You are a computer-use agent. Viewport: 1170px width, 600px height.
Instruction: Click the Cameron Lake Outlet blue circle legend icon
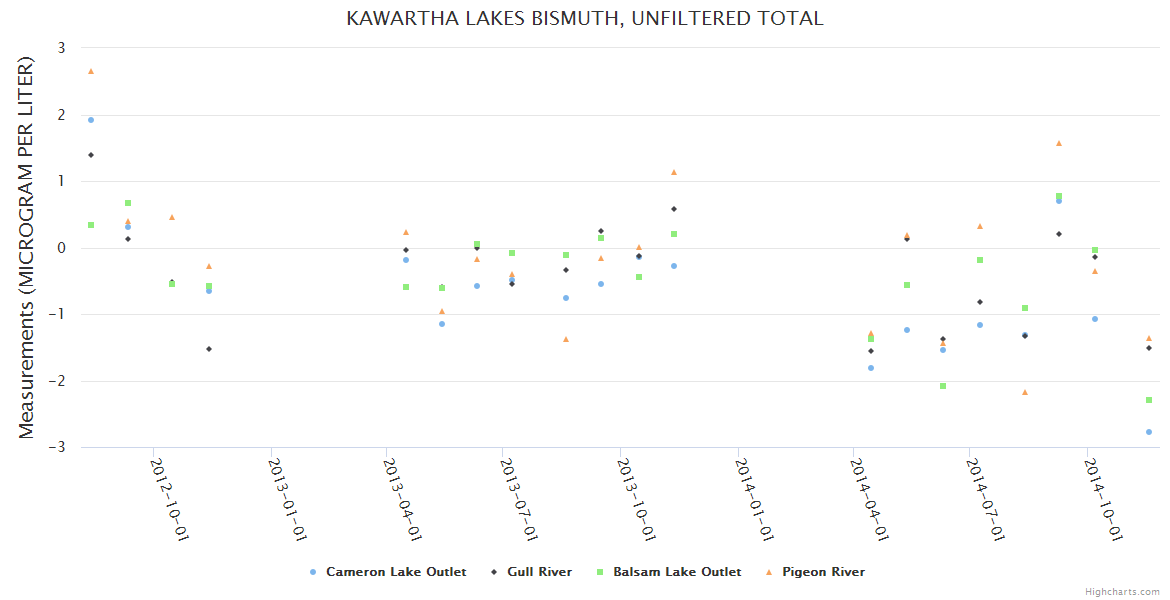pyautogui.click(x=314, y=572)
